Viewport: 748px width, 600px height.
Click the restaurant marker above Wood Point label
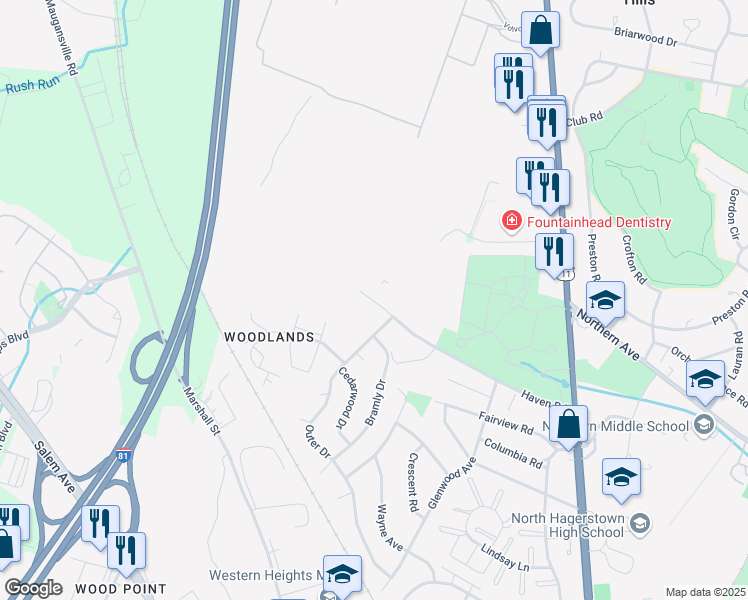click(x=126, y=552)
